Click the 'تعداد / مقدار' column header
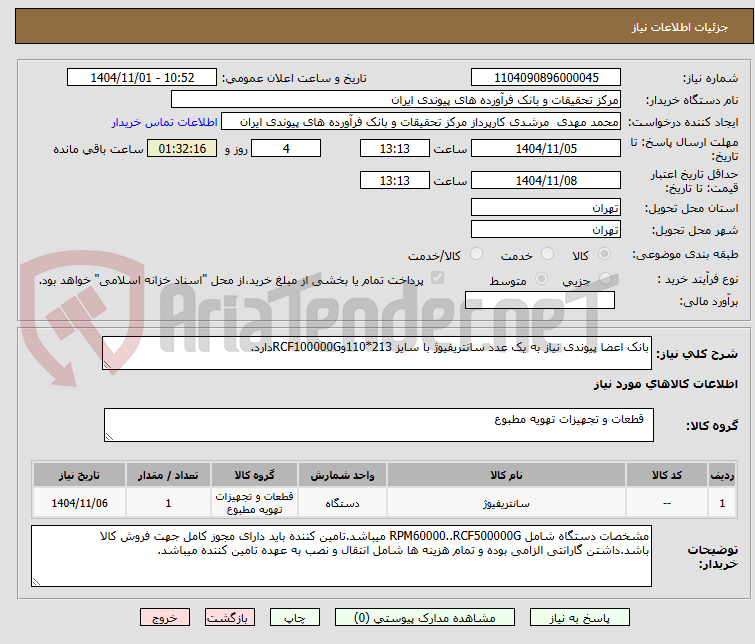 168,475
